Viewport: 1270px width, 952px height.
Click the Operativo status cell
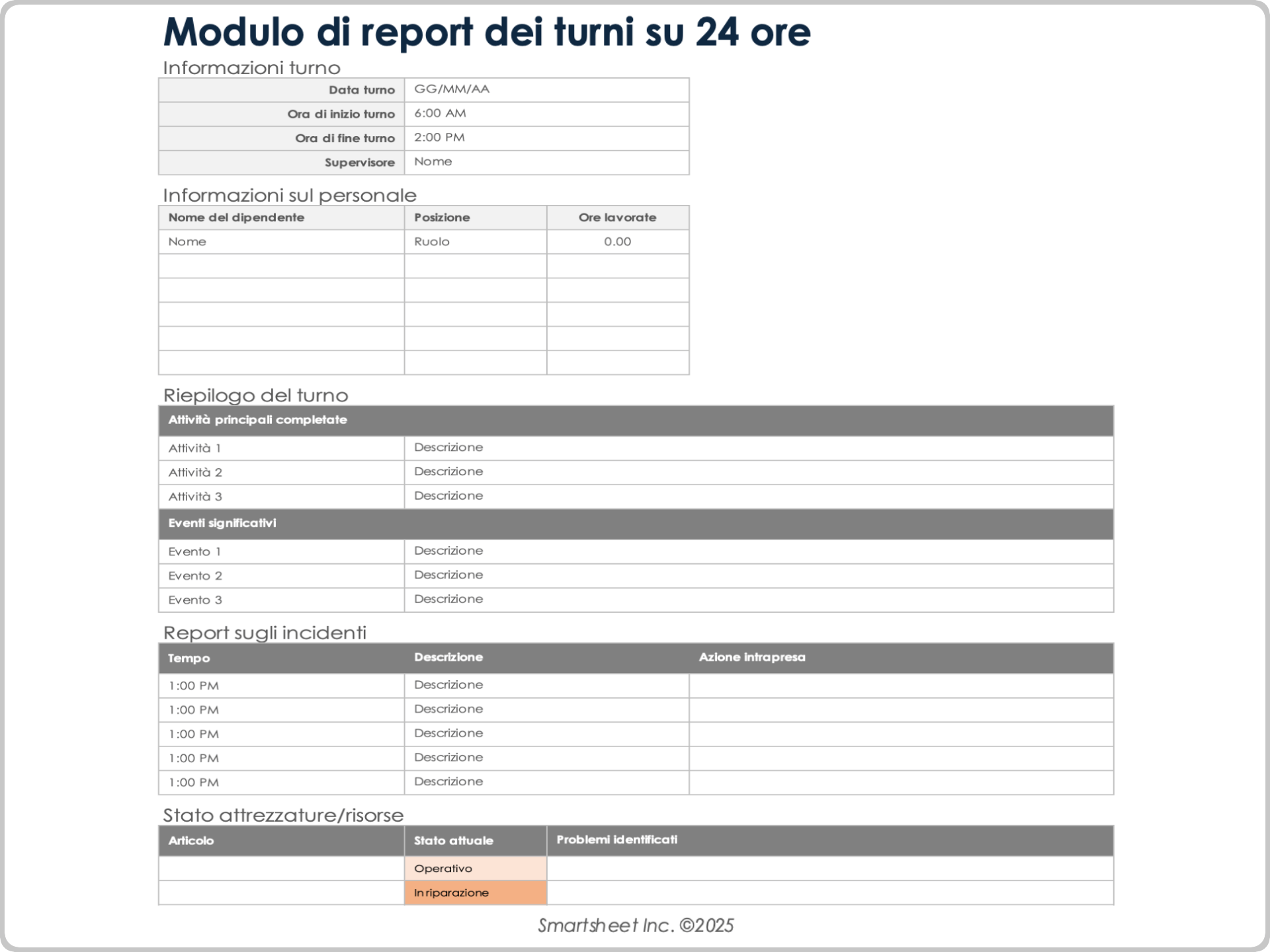pos(443,868)
